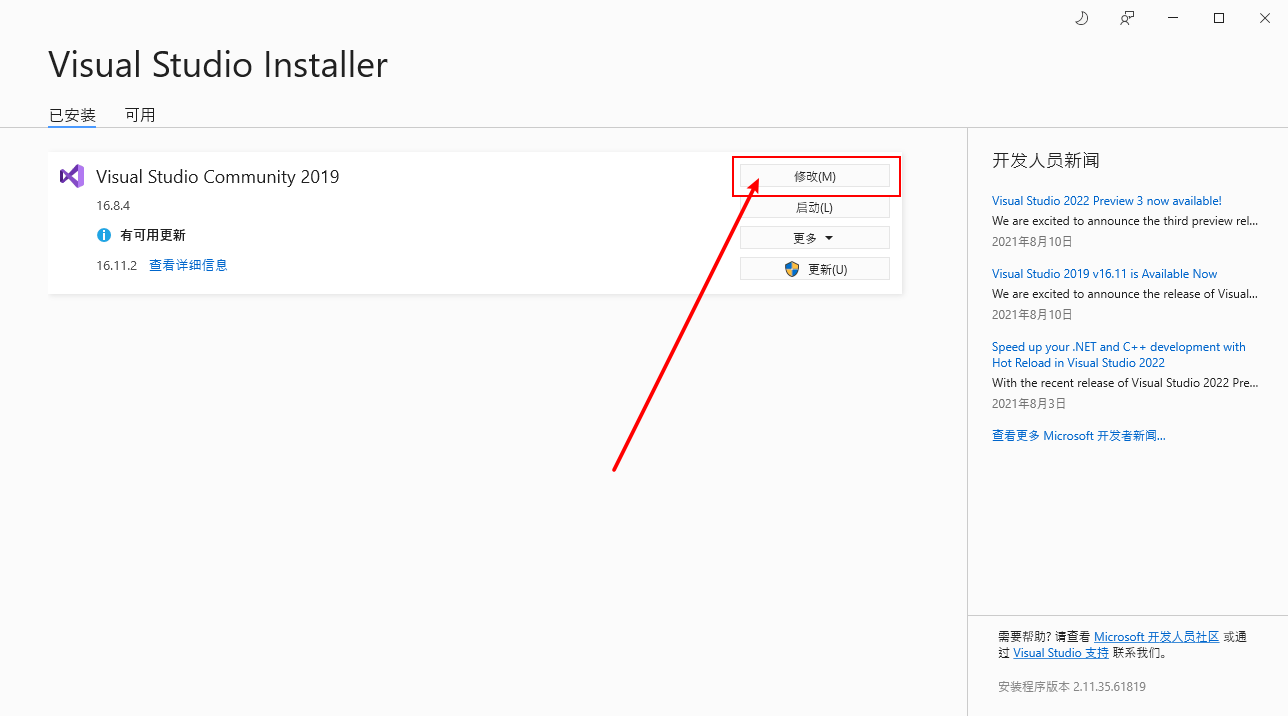This screenshot has width=1288, height=716.
Task: Click the installed version 16.8.4 text
Action: (x=114, y=205)
